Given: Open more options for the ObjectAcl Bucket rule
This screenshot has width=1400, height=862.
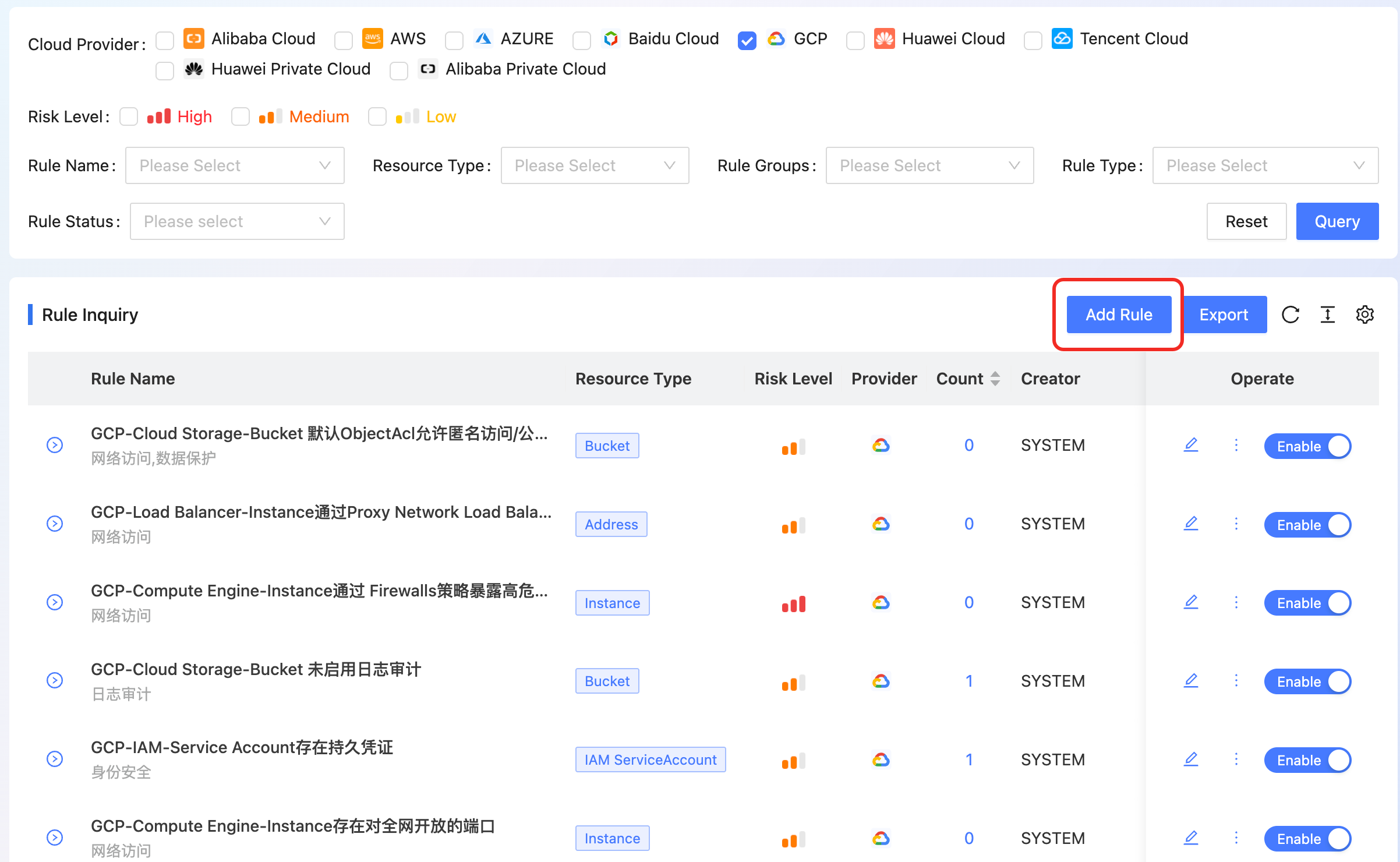Looking at the screenshot, I should (x=1236, y=445).
